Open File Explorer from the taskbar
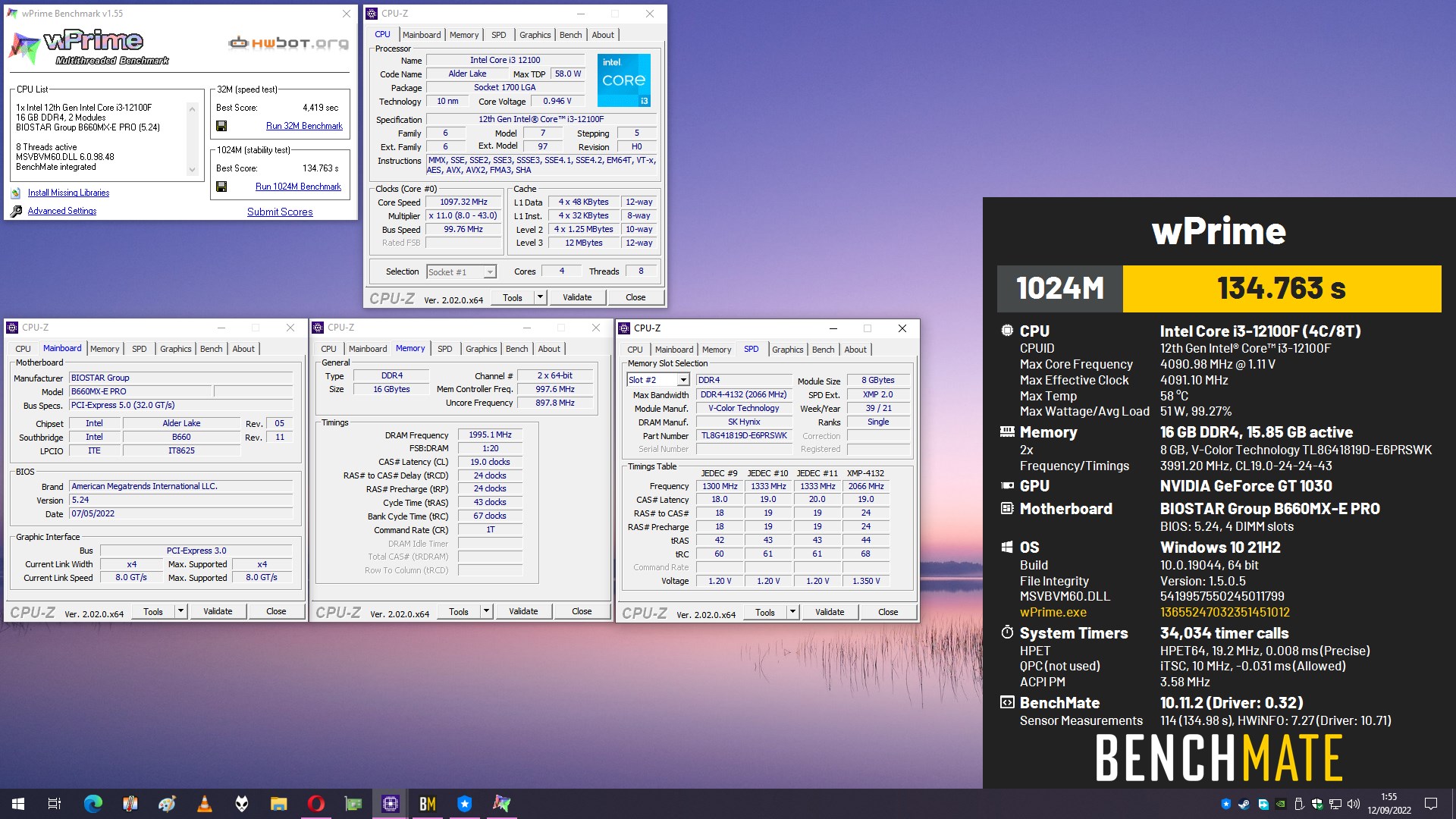Viewport: 1456px width, 819px height. pos(278,804)
